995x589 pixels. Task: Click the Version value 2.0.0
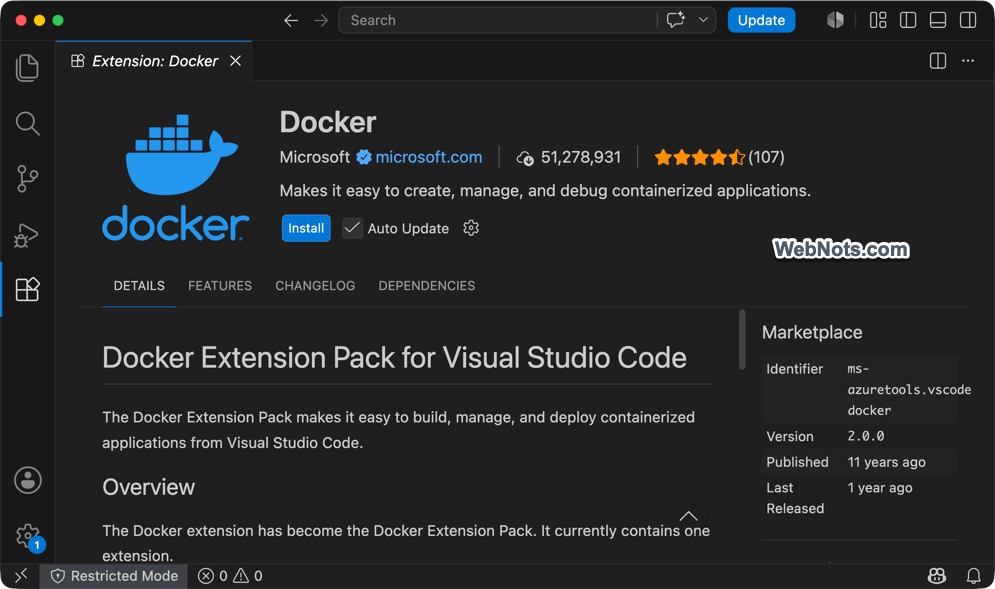pos(866,436)
